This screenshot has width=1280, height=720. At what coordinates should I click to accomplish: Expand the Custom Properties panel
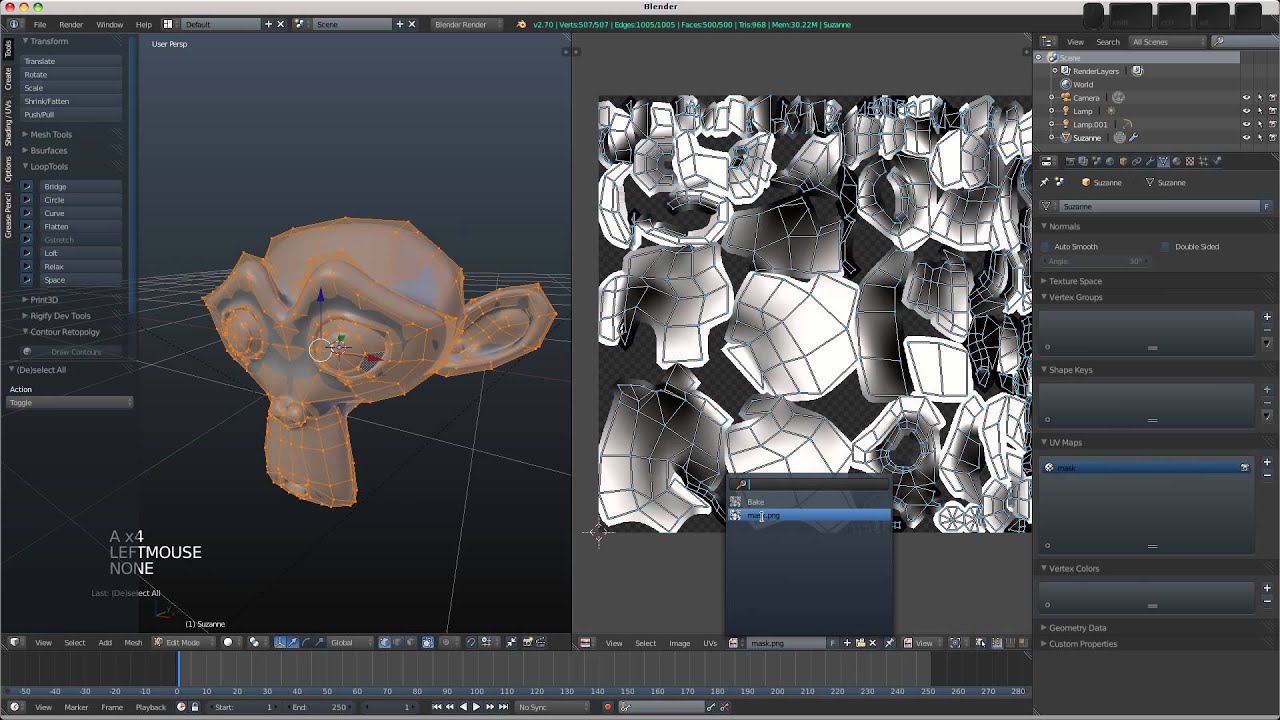point(1082,644)
